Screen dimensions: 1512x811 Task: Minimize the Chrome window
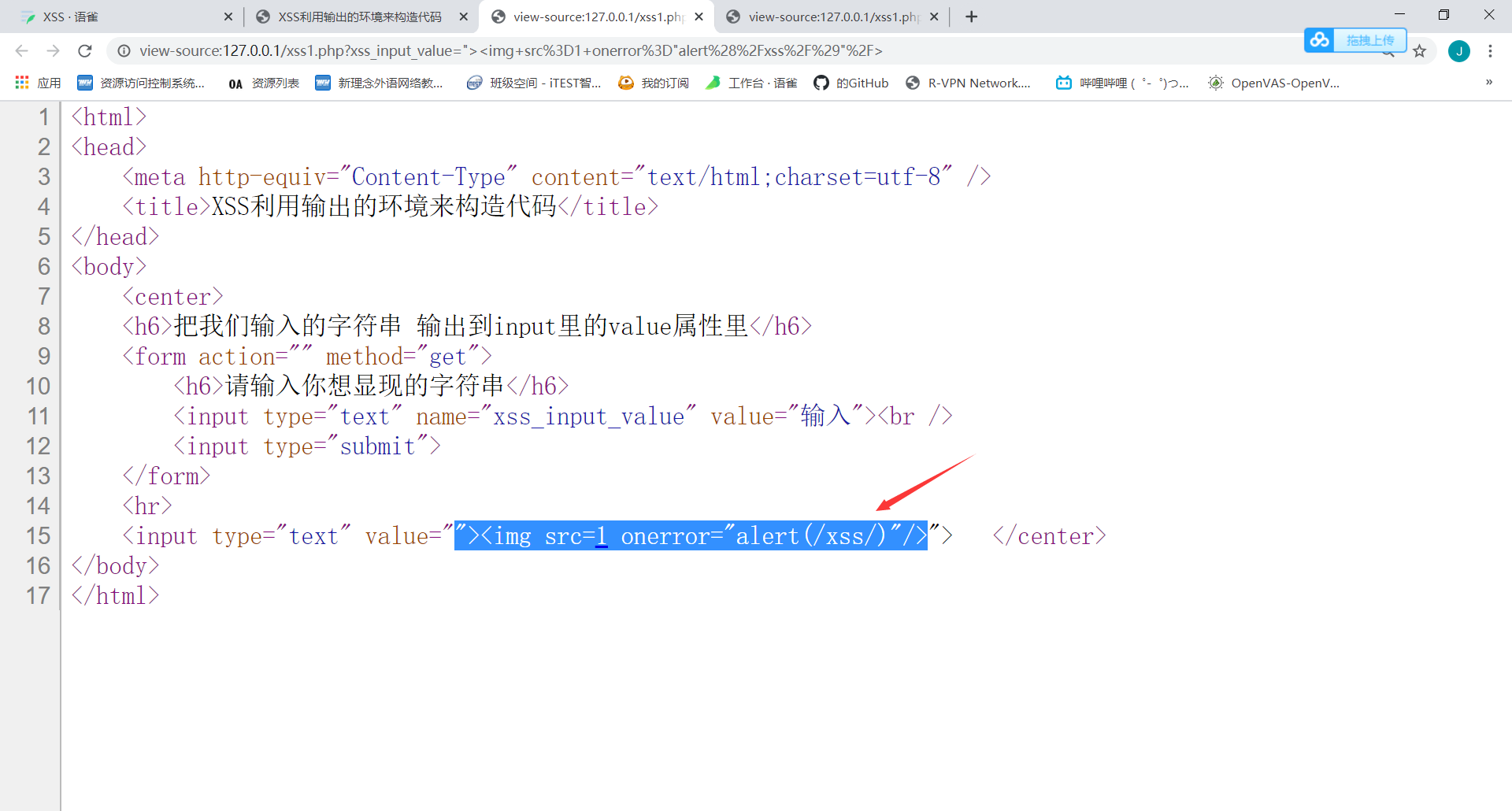coord(1399,14)
